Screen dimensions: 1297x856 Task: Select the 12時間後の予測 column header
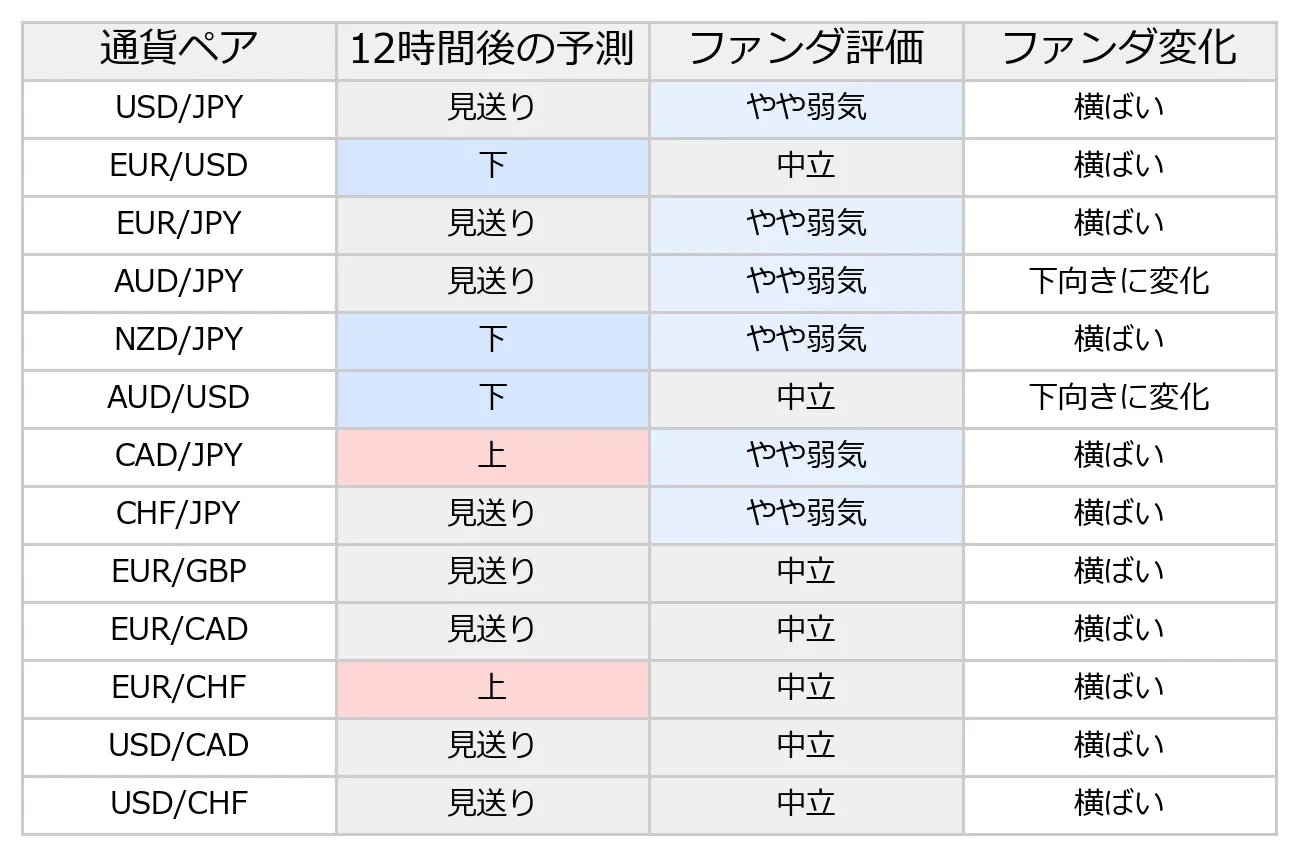(x=492, y=50)
